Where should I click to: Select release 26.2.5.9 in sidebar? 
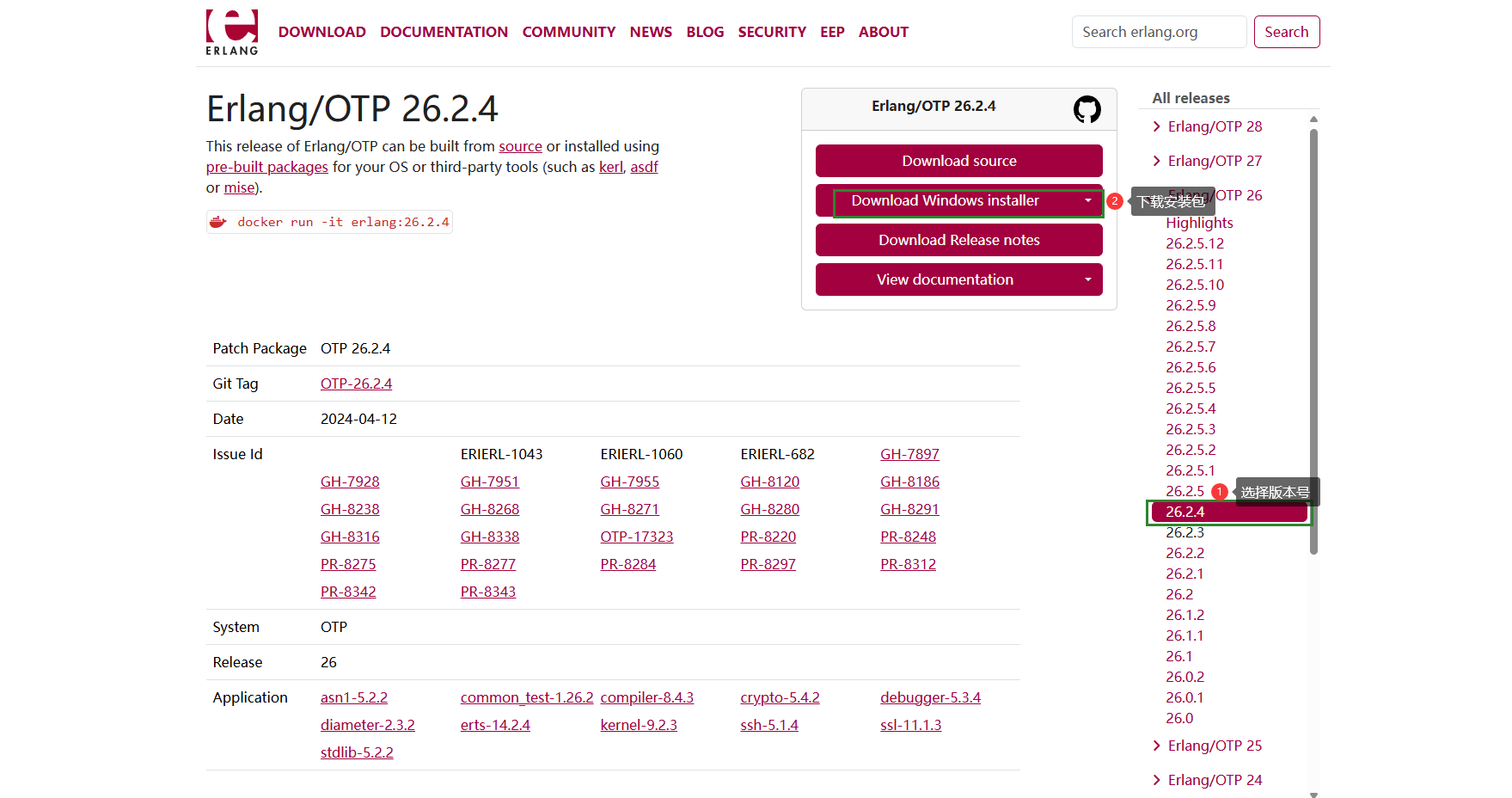[1191, 306]
